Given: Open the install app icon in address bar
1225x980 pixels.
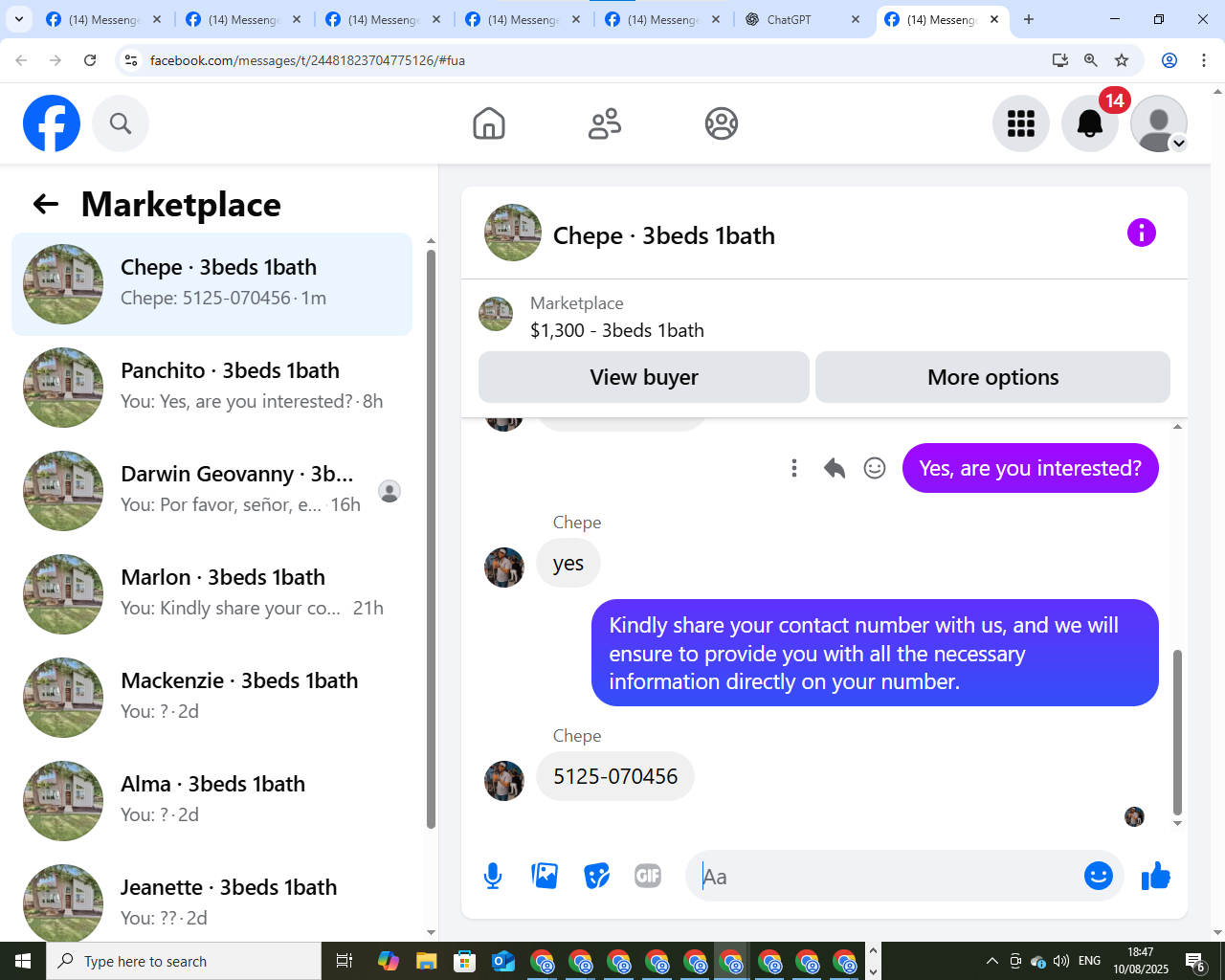Looking at the screenshot, I should point(1060,60).
